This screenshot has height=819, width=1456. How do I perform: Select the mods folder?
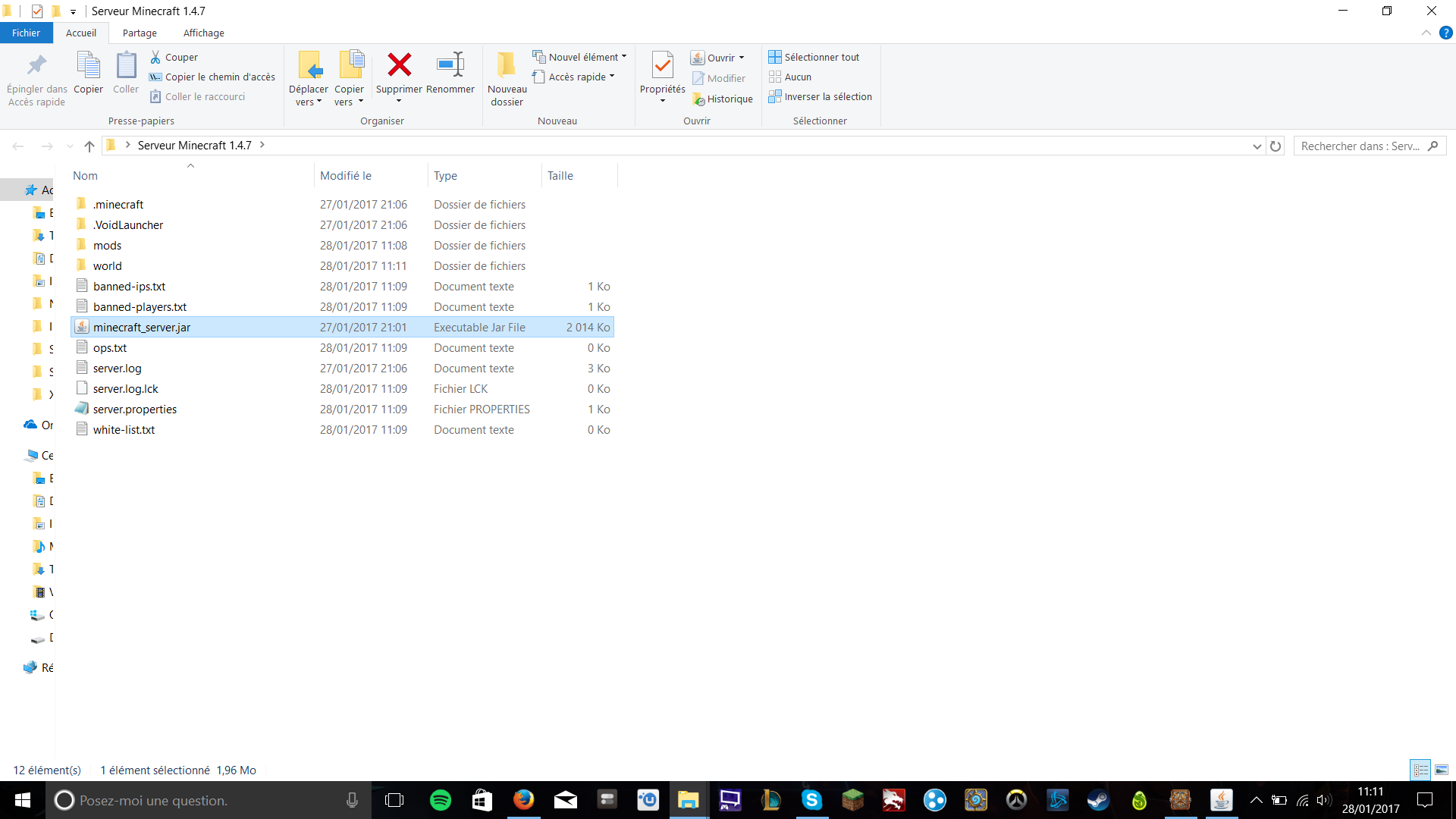[342, 245]
